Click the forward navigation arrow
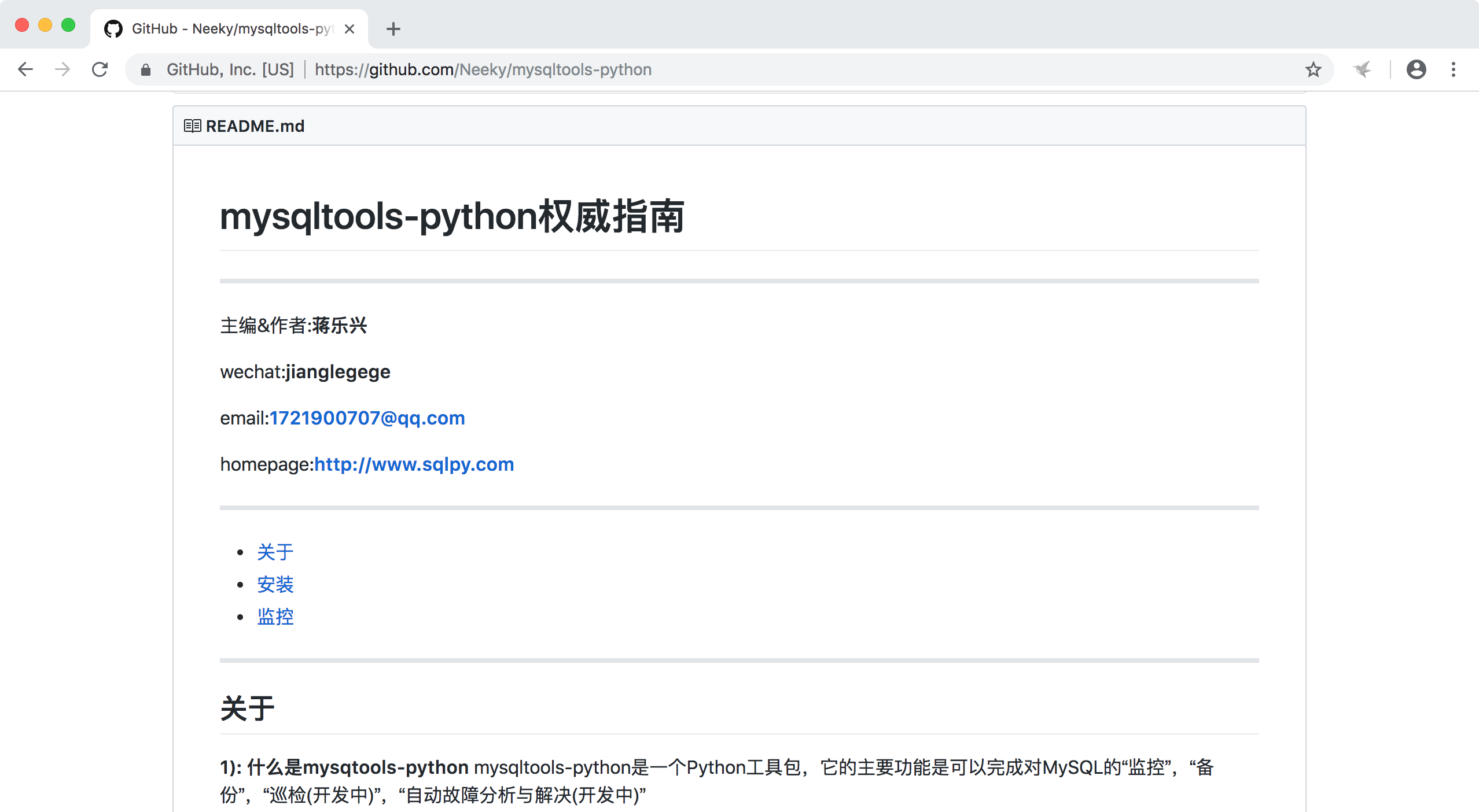The height and width of the screenshot is (812, 1479). click(62, 69)
